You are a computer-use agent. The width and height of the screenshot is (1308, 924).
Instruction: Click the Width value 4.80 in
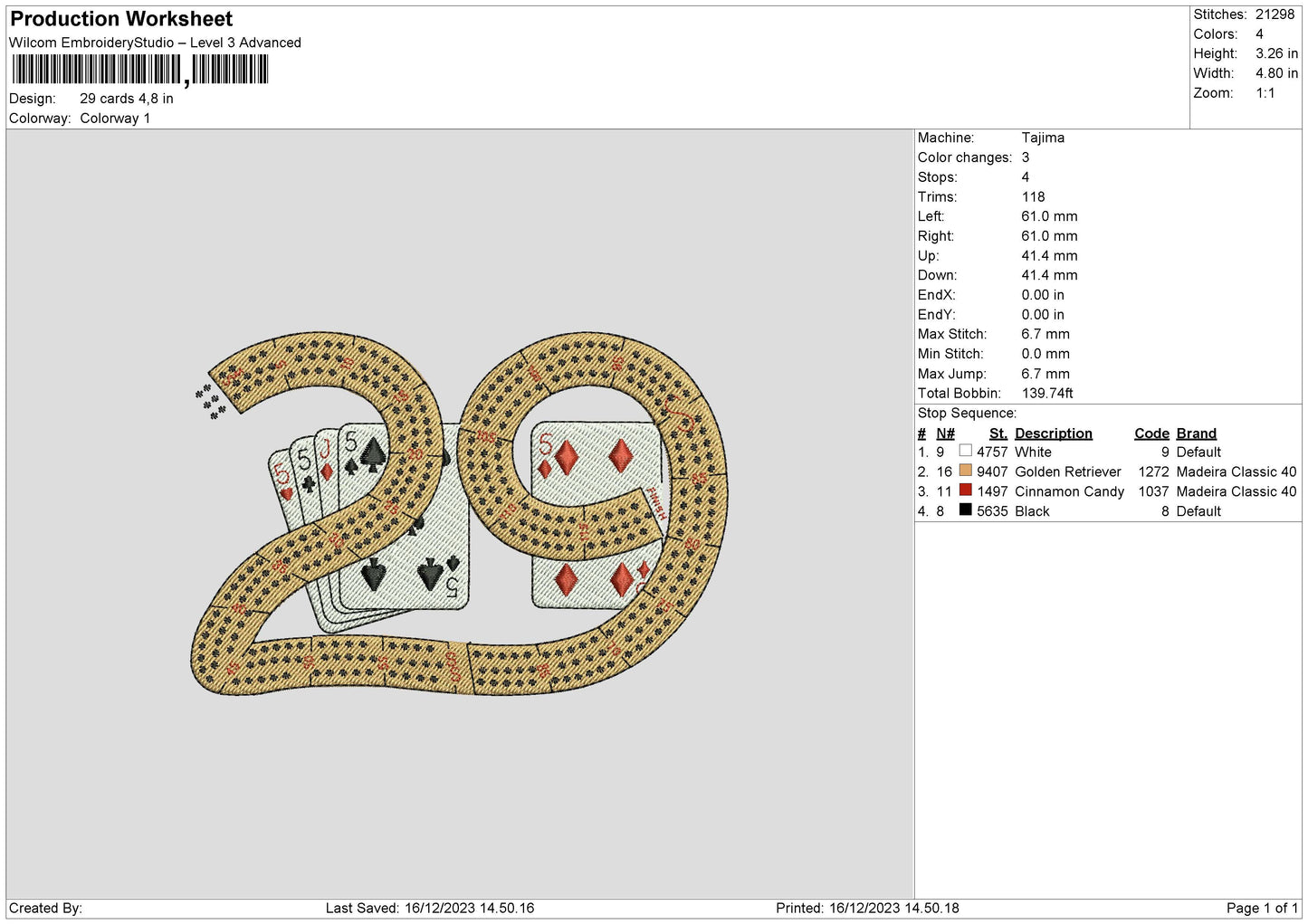(x=1276, y=73)
